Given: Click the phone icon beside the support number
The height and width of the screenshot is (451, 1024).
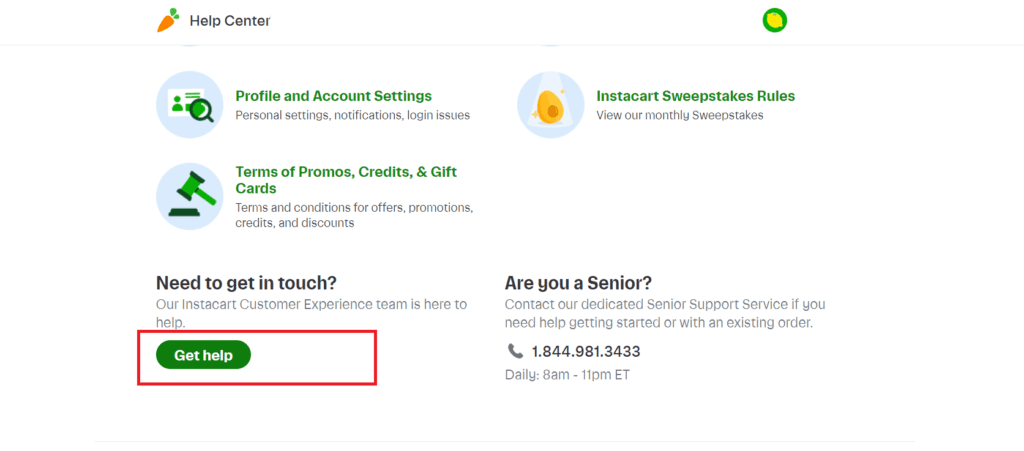Looking at the screenshot, I should coord(515,351).
